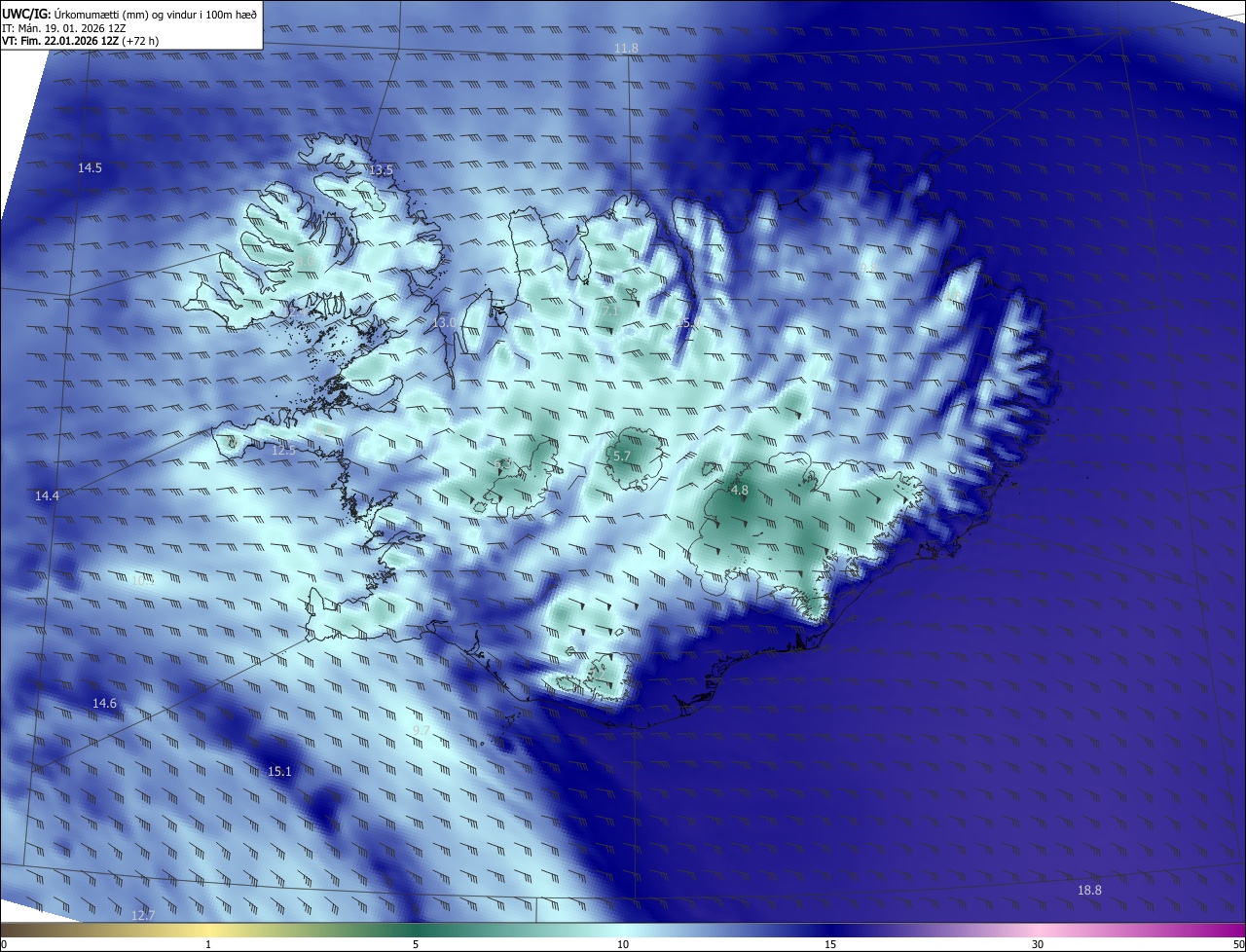The width and height of the screenshot is (1246, 952).
Task: Click the value 14.4 west of Iceland
Action: [47, 496]
